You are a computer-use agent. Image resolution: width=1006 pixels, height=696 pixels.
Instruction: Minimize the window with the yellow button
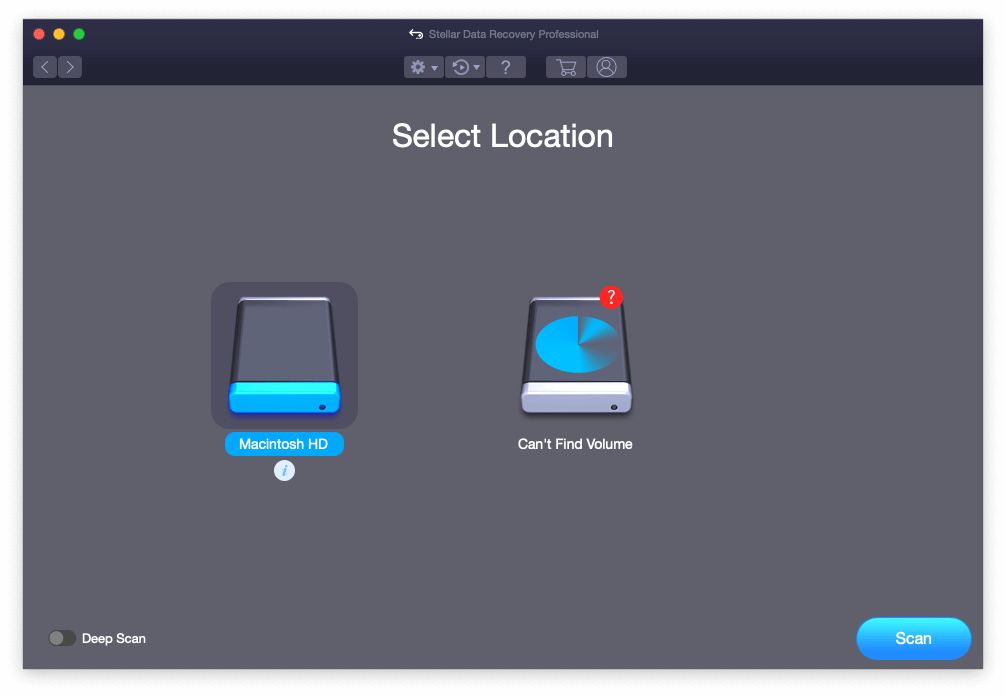coord(59,34)
